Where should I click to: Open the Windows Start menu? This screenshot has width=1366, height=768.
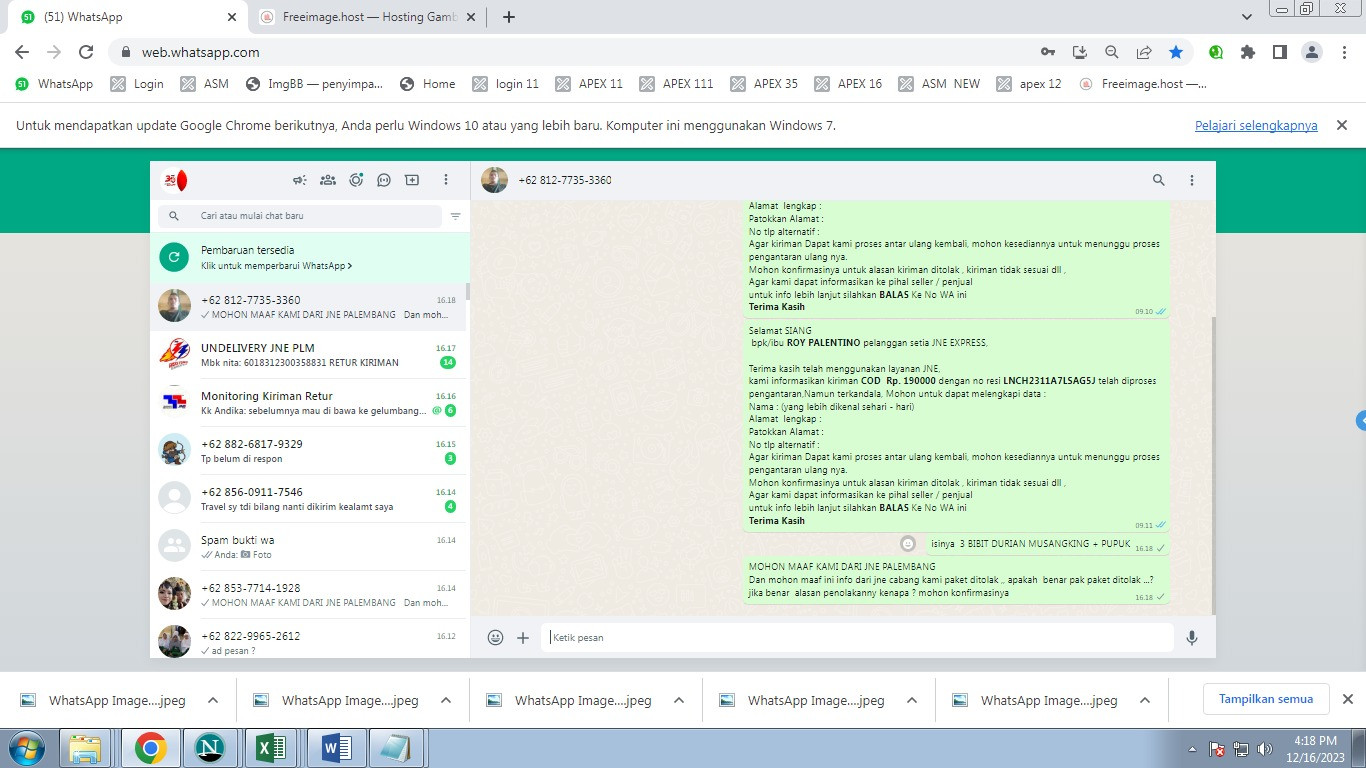(x=25, y=748)
